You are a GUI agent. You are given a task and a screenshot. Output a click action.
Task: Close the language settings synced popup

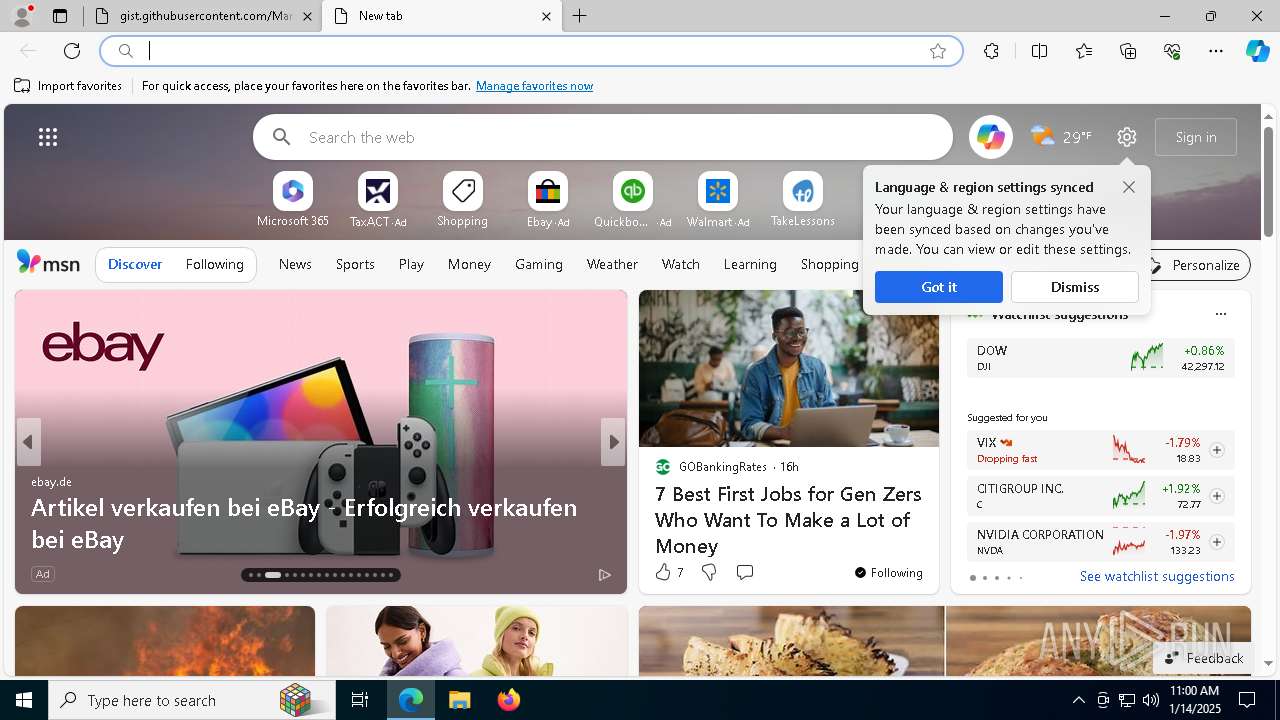[x=1129, y=187]
